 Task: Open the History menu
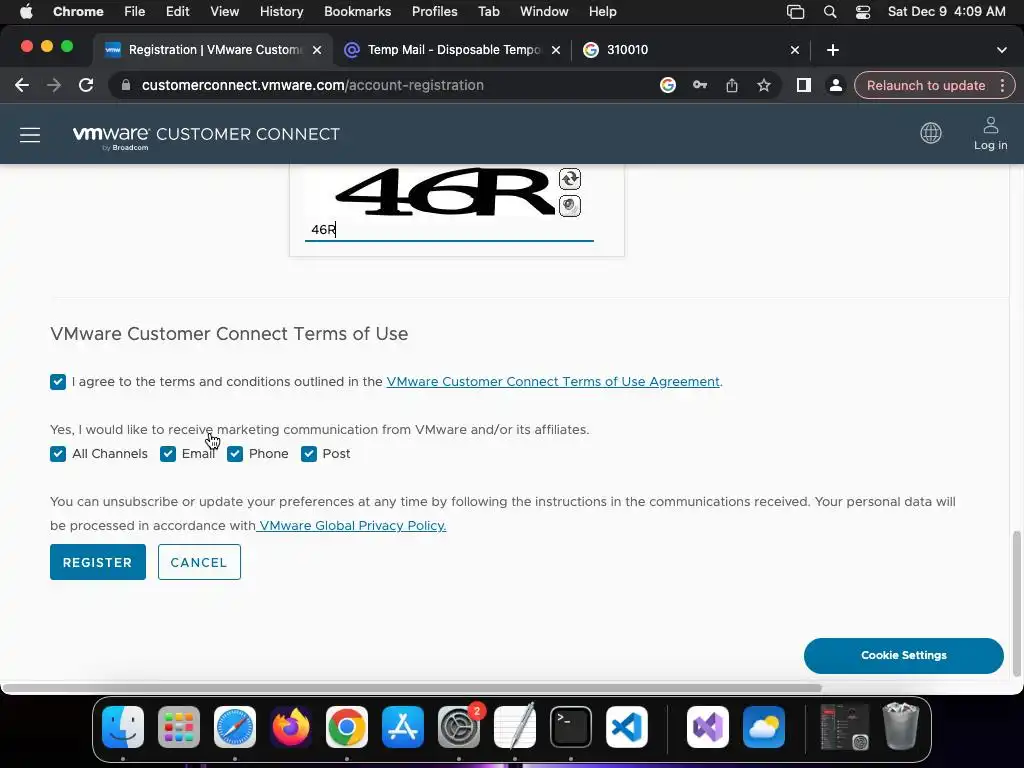coord(281,12)
